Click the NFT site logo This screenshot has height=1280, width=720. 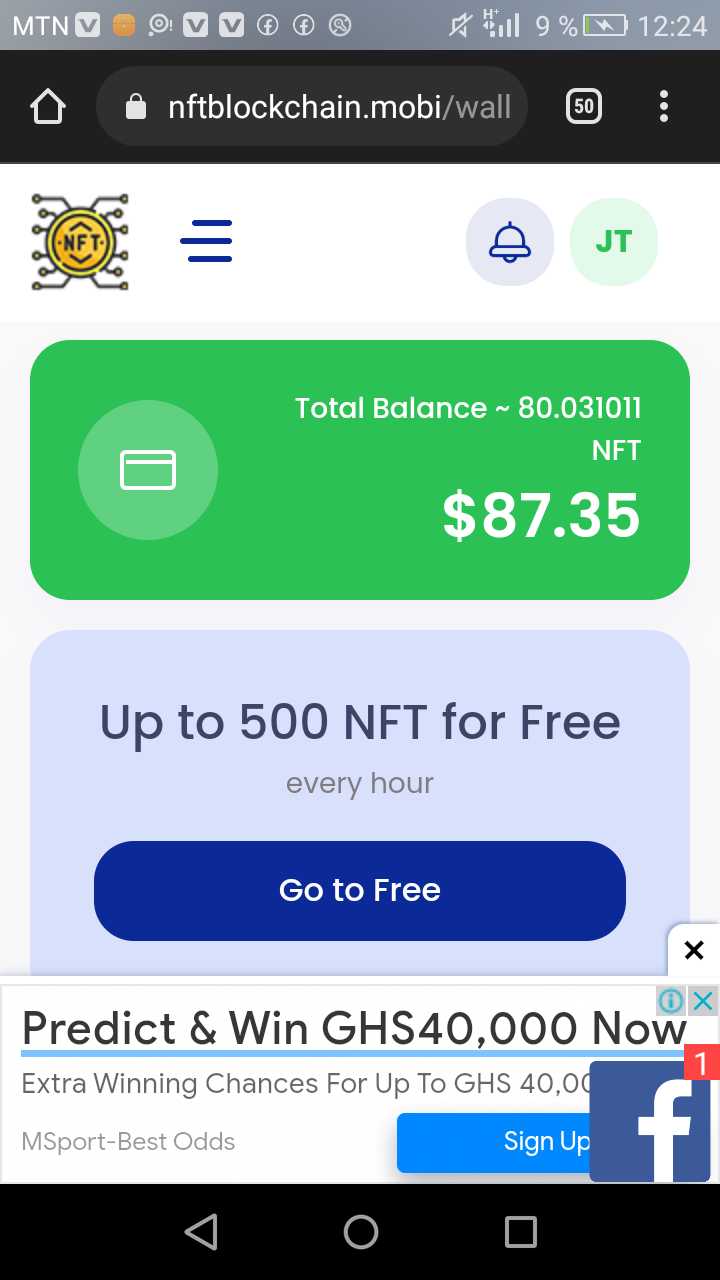(80, 242)
